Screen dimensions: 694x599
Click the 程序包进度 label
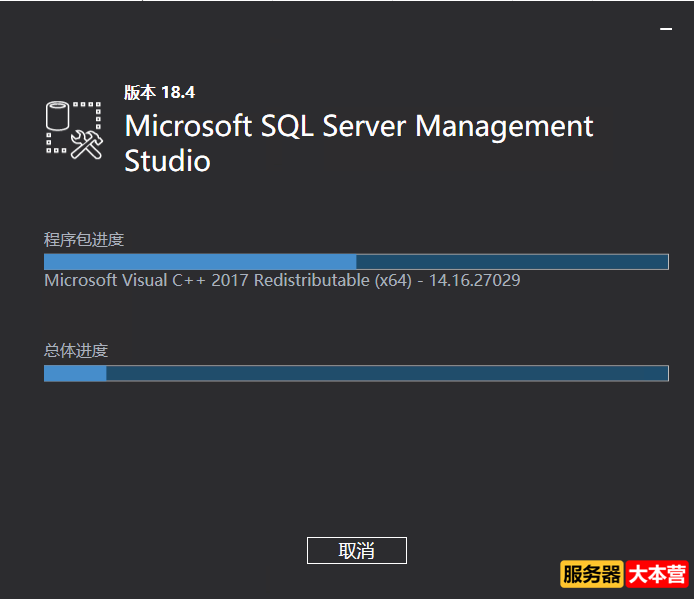tap(84, 240)
